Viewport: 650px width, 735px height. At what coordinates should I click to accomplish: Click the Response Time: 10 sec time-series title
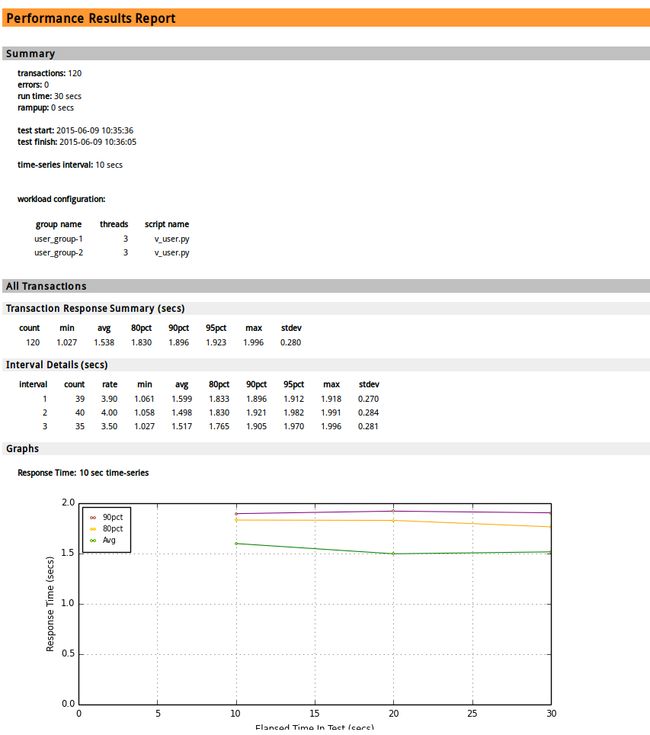(x=83, y=473)
